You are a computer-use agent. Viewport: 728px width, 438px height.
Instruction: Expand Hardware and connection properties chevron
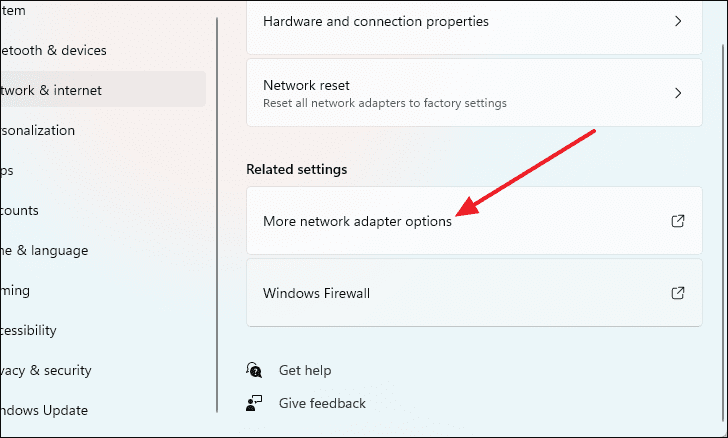(x=678, y=21)
